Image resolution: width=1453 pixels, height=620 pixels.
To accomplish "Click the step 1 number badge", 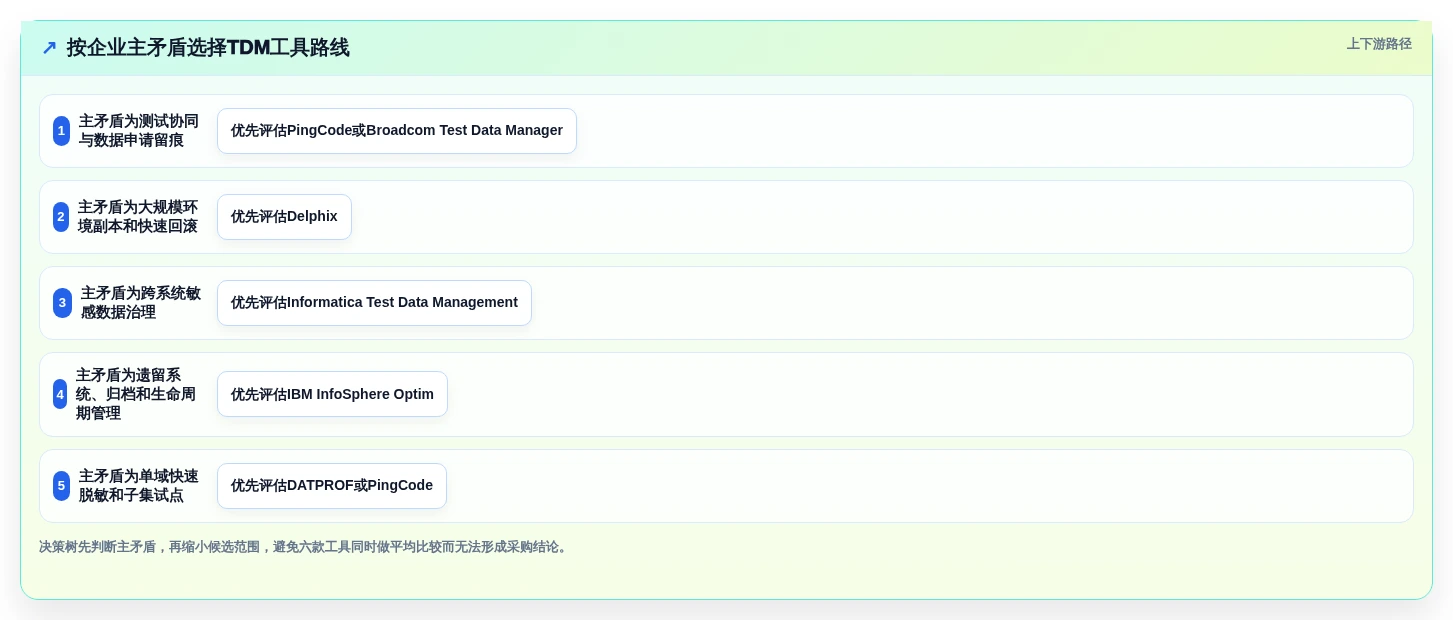I will click(x=61, y=131).
